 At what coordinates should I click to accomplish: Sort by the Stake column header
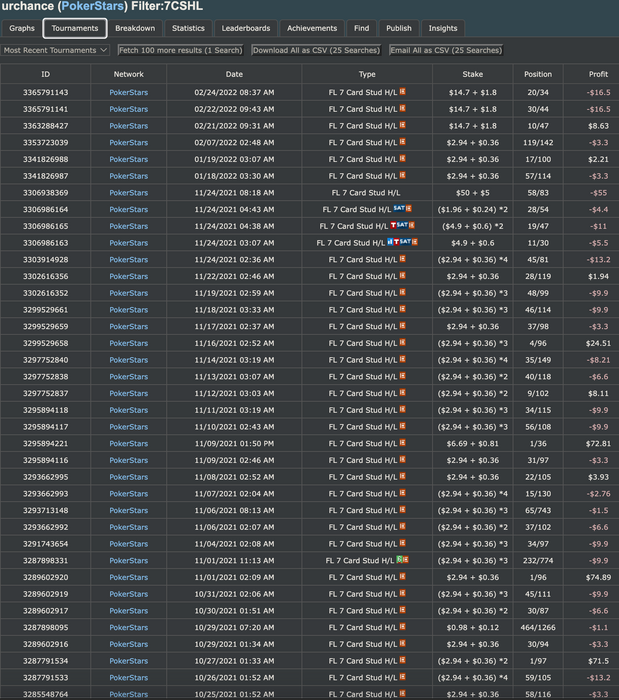pos(473,74)
